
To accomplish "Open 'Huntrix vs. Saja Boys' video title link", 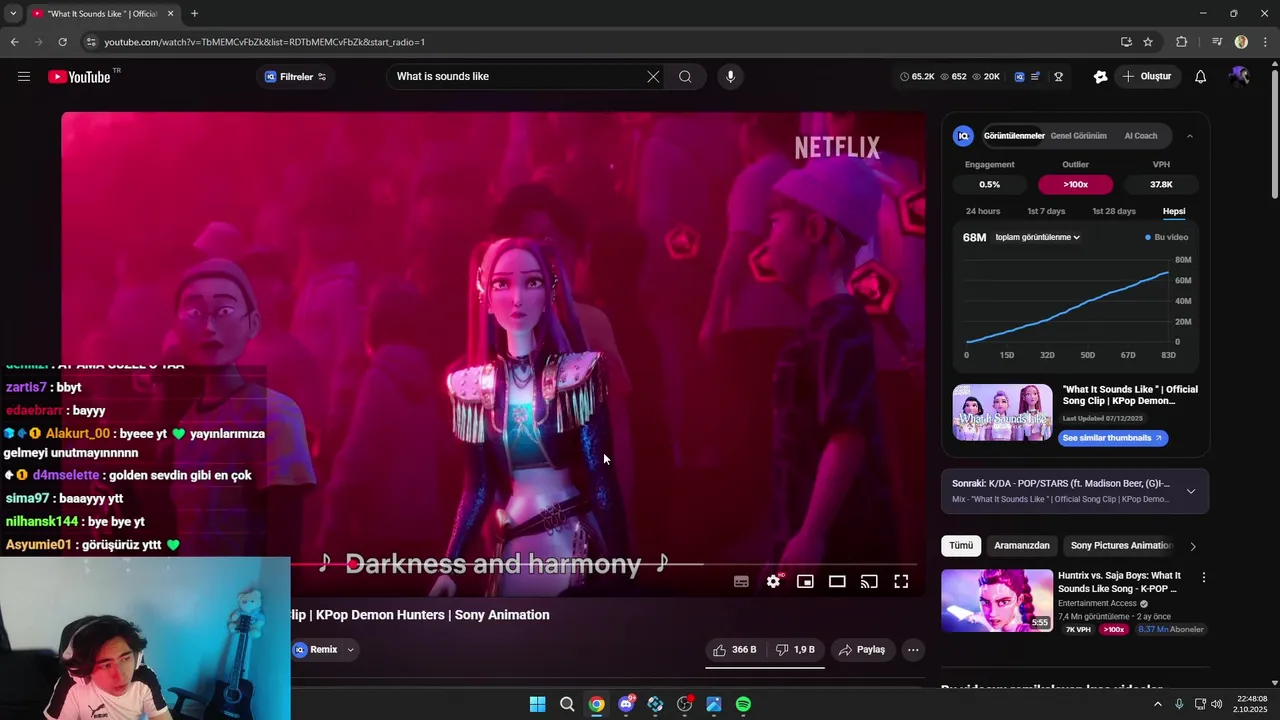I will coord(1119,582).
